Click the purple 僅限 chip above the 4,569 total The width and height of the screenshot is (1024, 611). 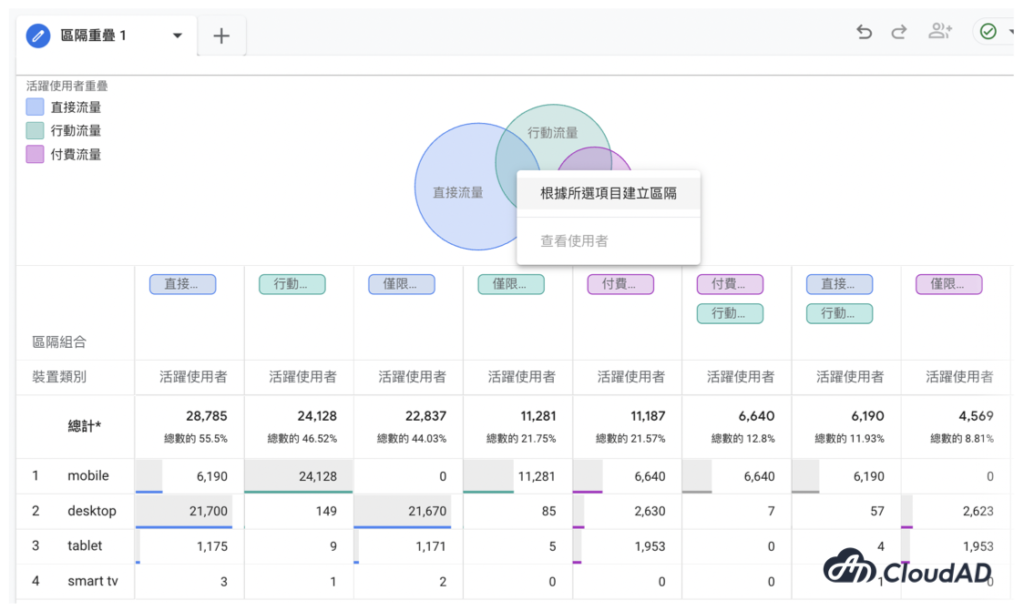click(949, 285)
